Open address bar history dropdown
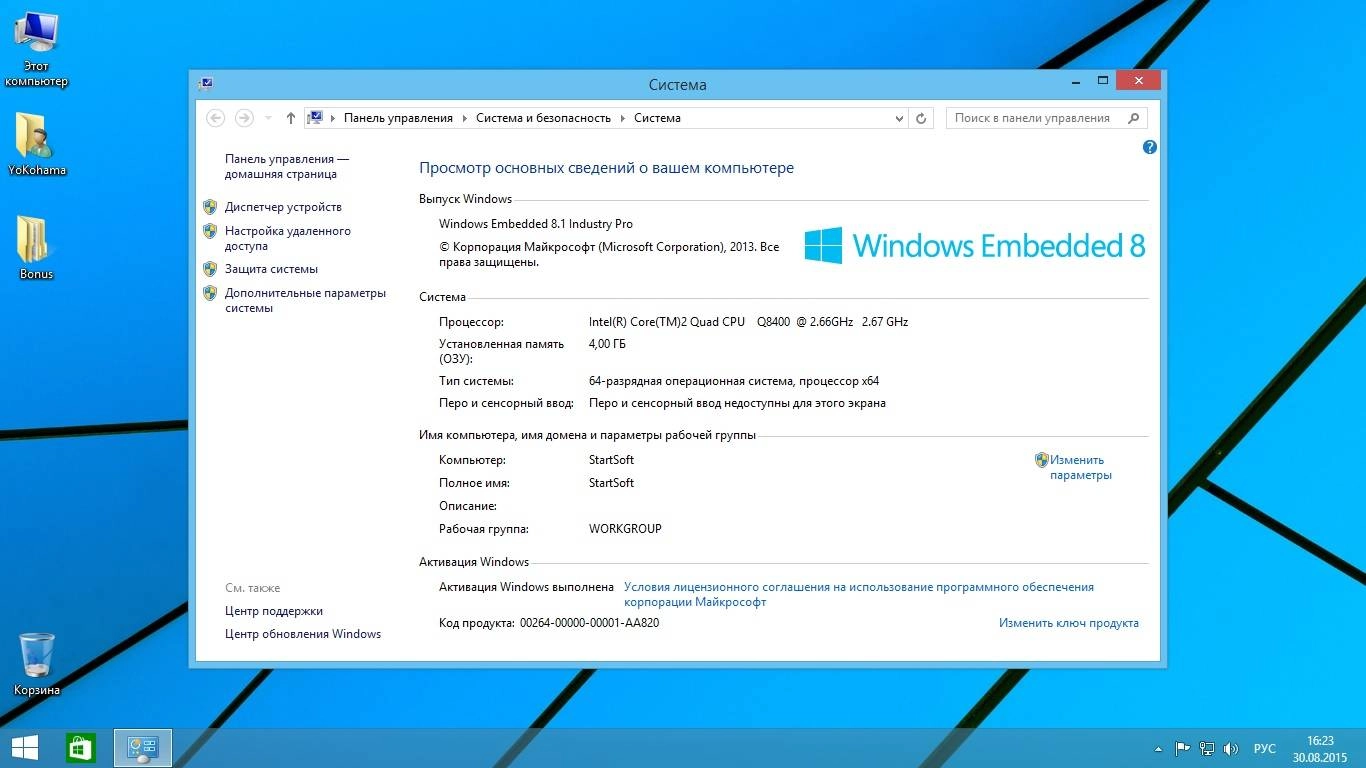 pos(899,118)
